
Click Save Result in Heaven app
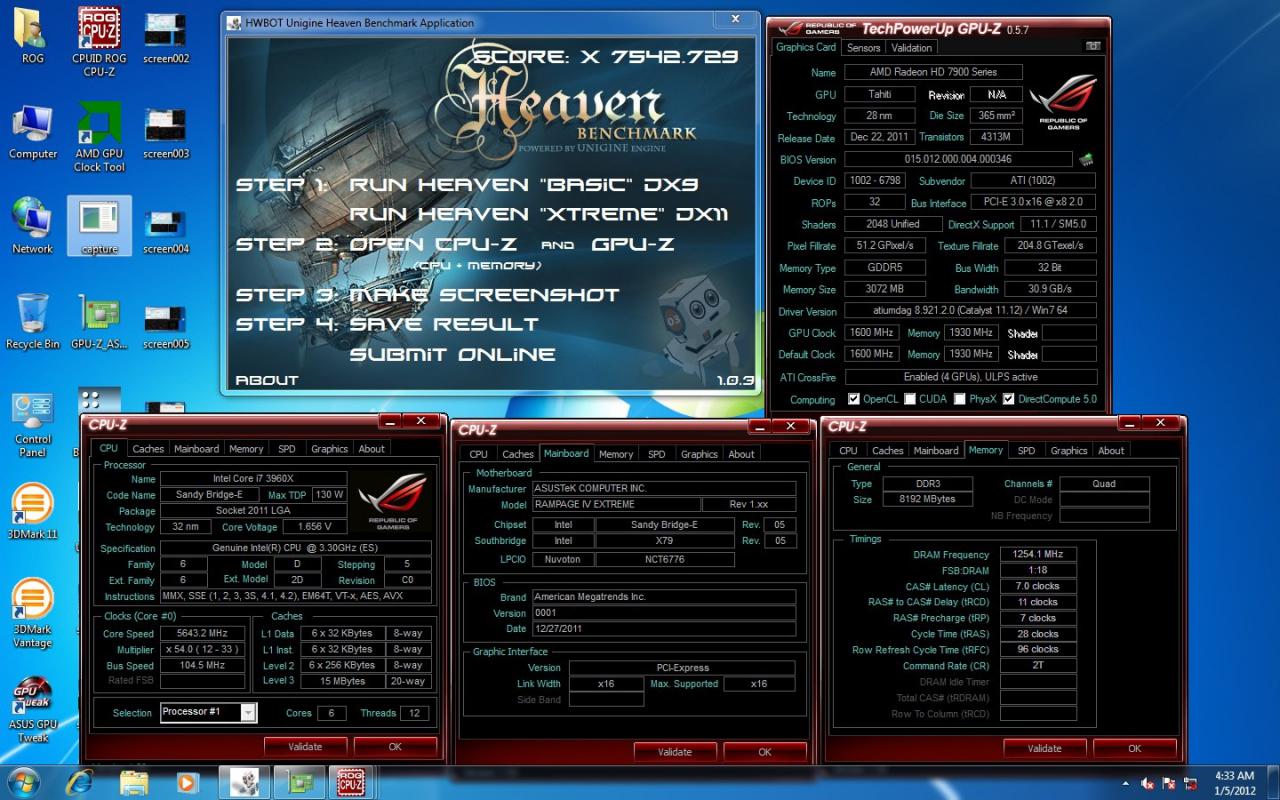(444, 324)
